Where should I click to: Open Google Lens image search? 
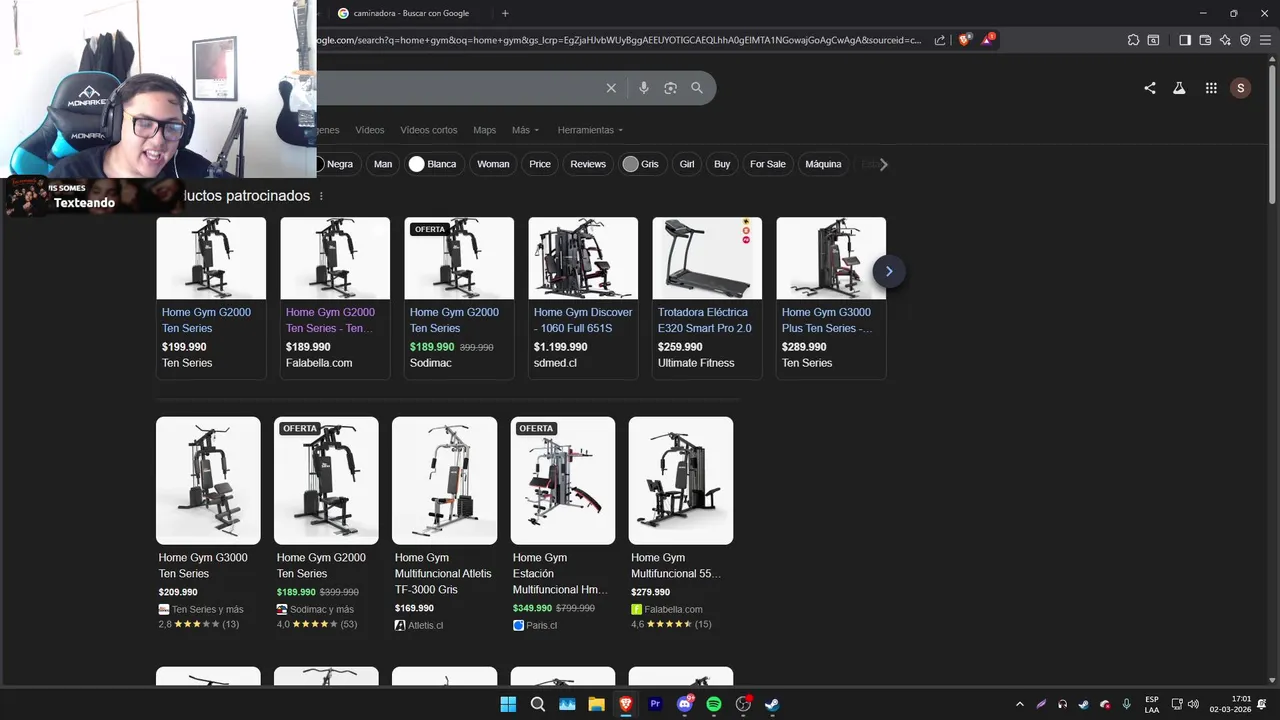pos(670,88)
